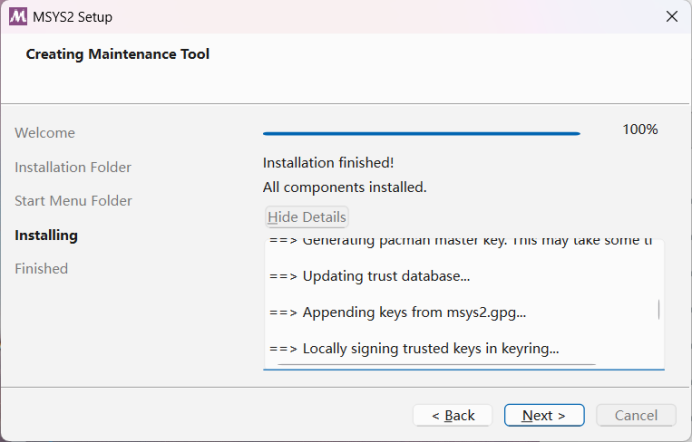Select the Start Menu Folder step
This screenshot has width=692, height=443.
click(73, 201)
